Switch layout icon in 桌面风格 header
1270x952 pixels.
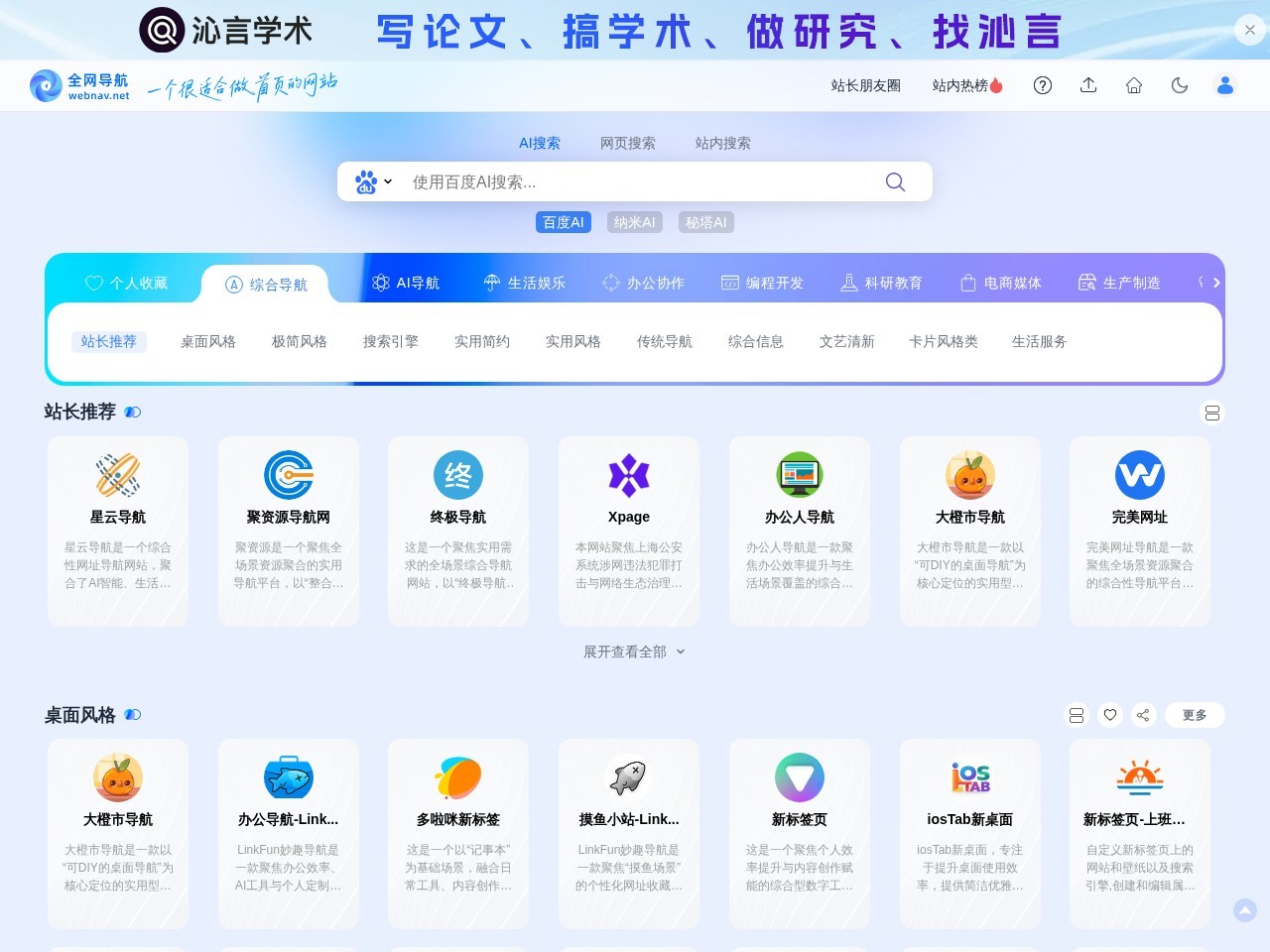click(x=1077, y=715)
